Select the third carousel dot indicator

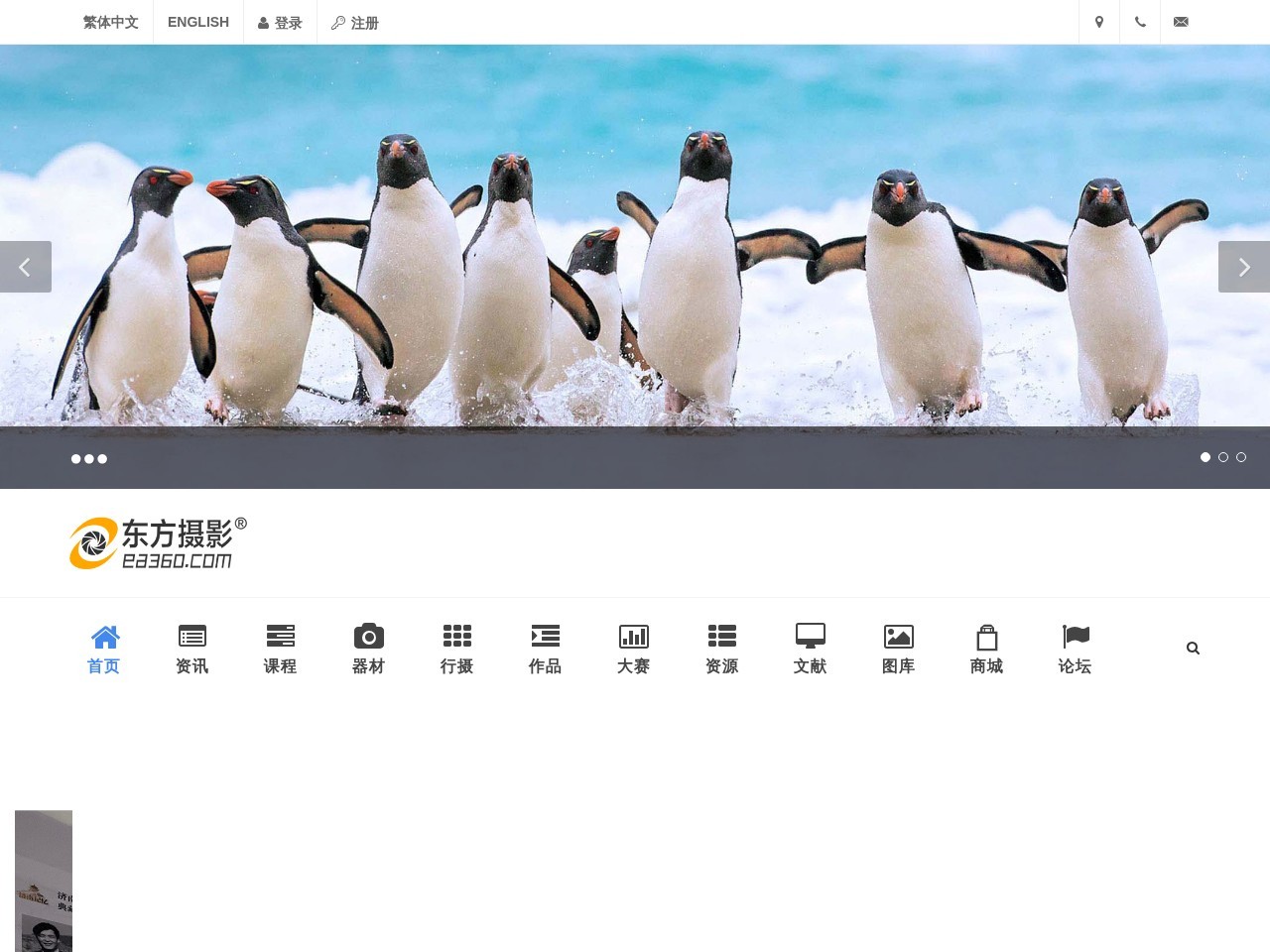point(1241,457)
